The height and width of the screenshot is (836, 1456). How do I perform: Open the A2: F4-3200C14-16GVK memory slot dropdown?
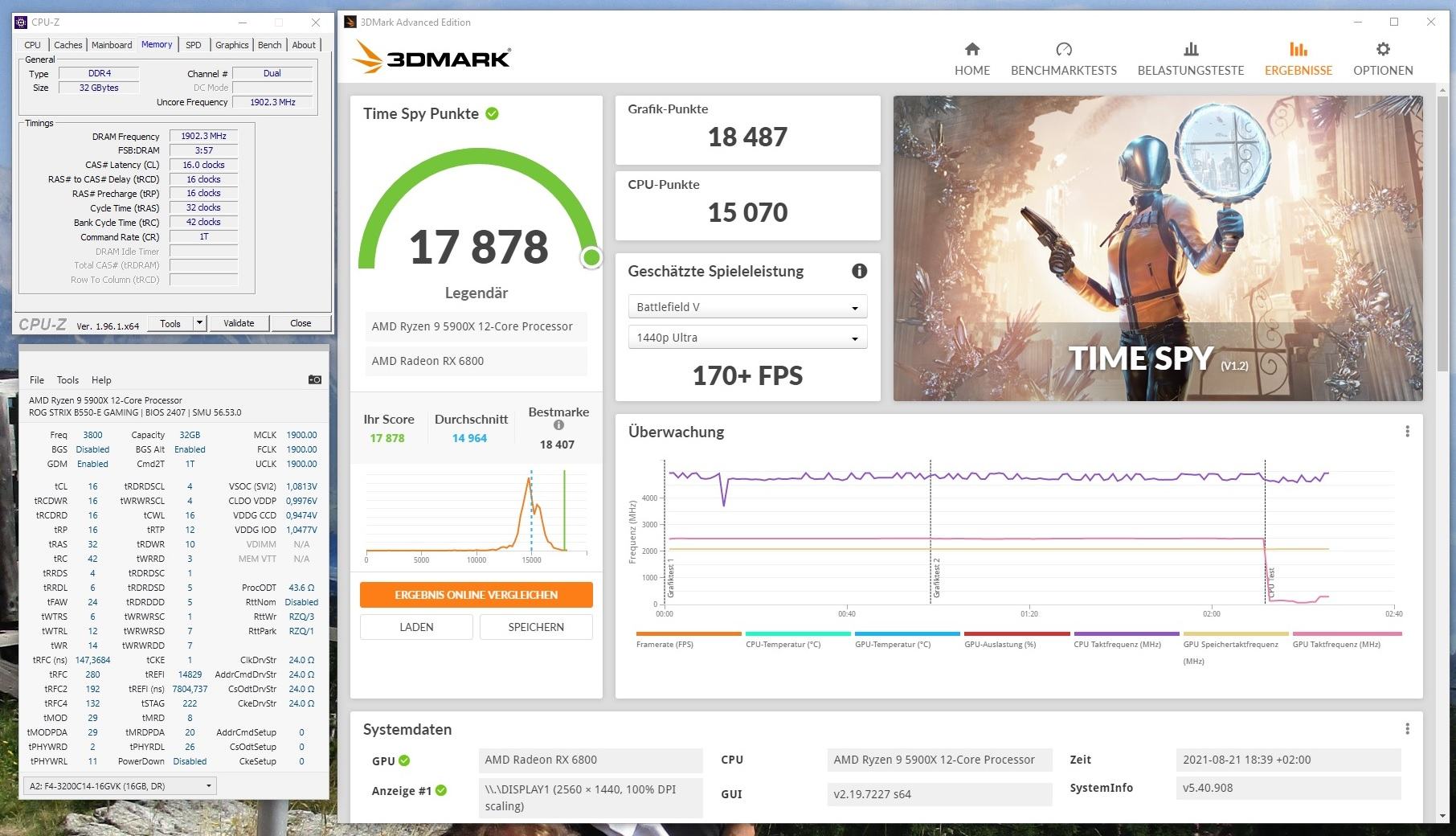[x=120, y=785]
